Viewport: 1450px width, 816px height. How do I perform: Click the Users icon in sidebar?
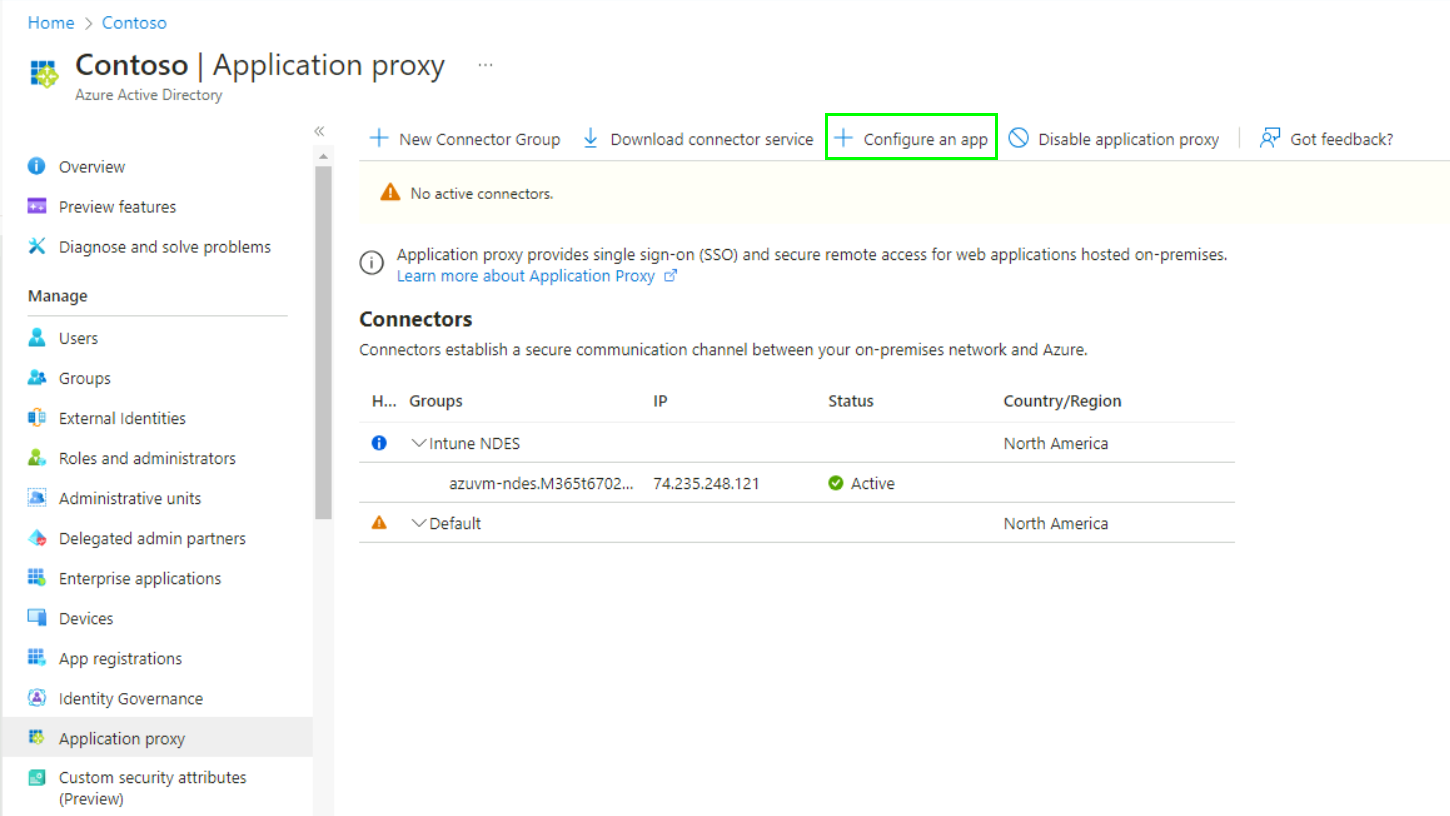tap(37, 338)
